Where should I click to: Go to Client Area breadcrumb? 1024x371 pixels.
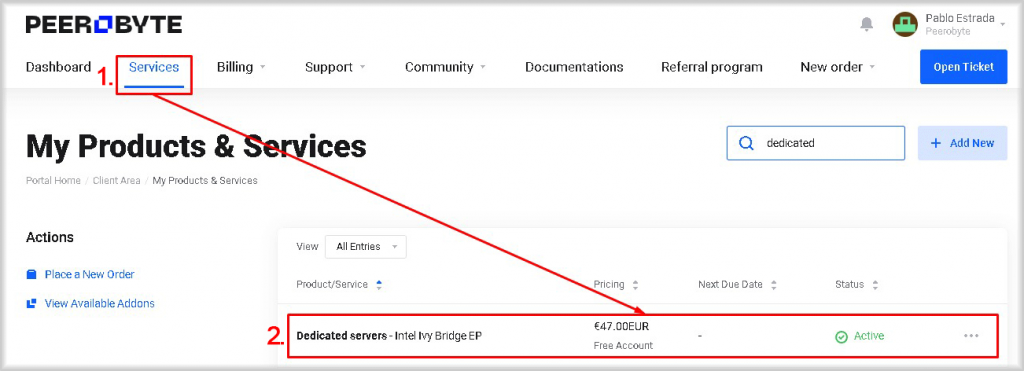116,180
